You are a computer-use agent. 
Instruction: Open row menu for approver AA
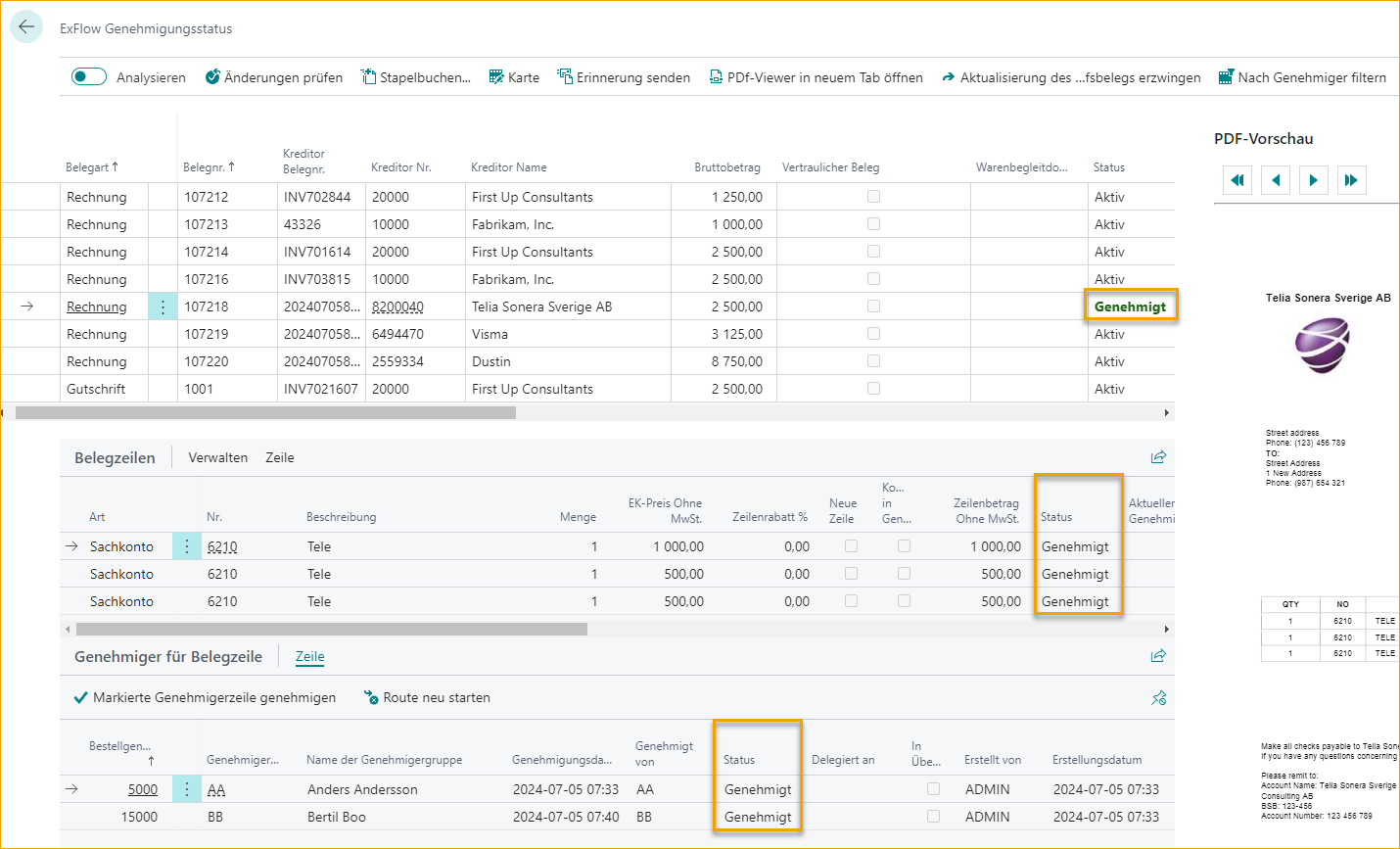tap(186, 789)
